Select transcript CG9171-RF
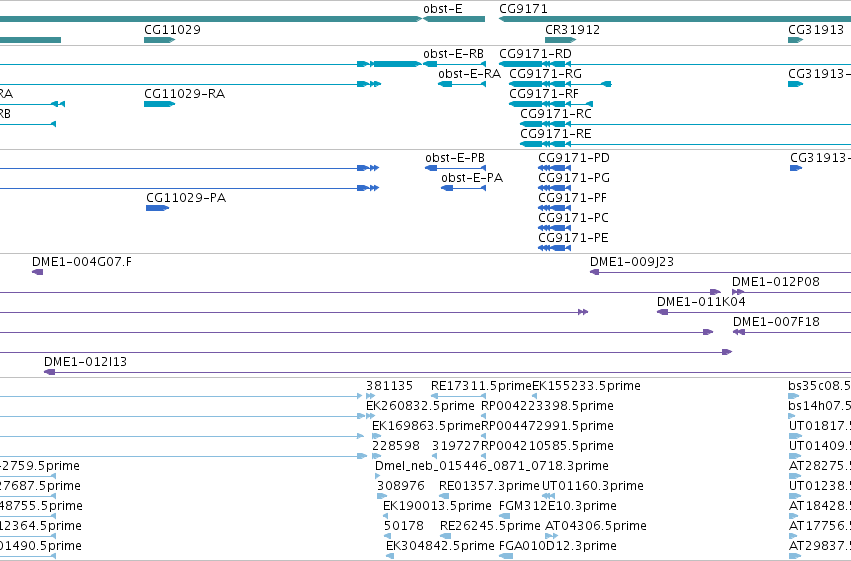This screenshot has width=851, height=561. [544, 94]
